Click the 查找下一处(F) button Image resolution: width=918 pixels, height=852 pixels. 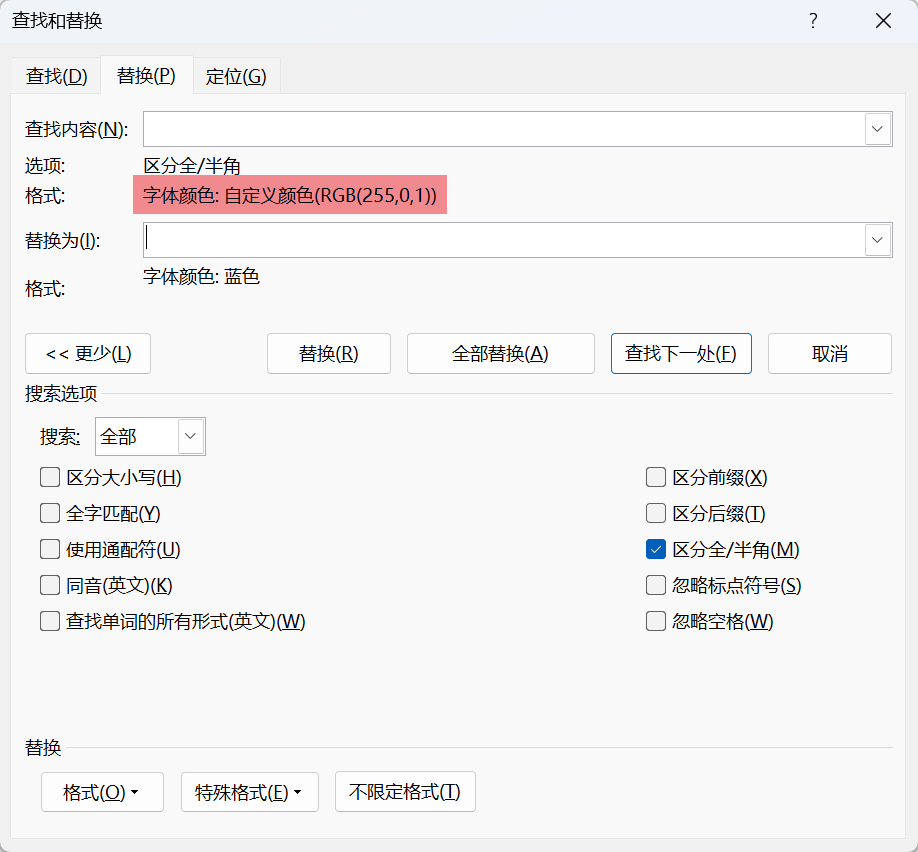point(681,354)
